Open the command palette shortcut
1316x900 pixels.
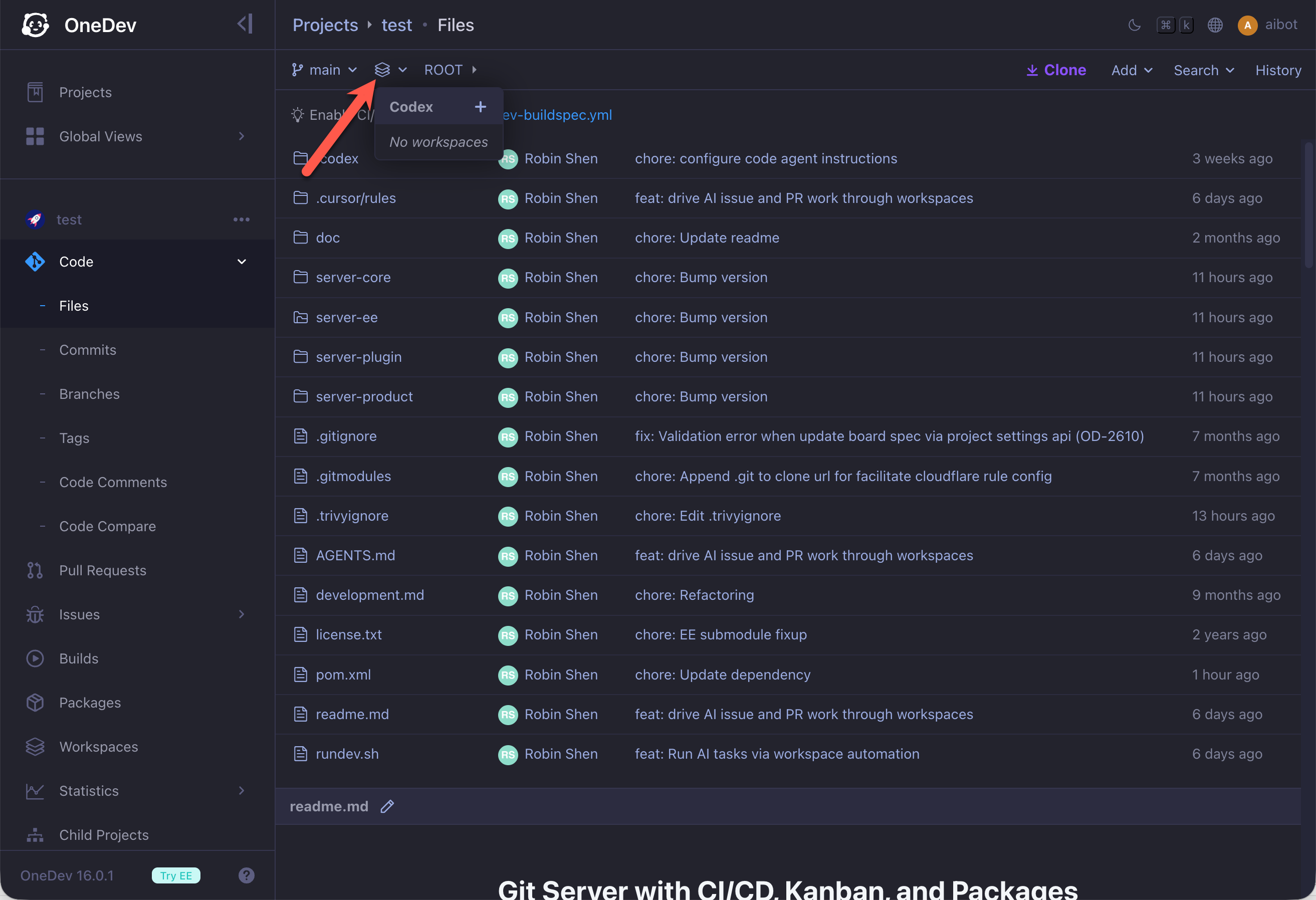pyautogui.click(x=1175, y=25)
